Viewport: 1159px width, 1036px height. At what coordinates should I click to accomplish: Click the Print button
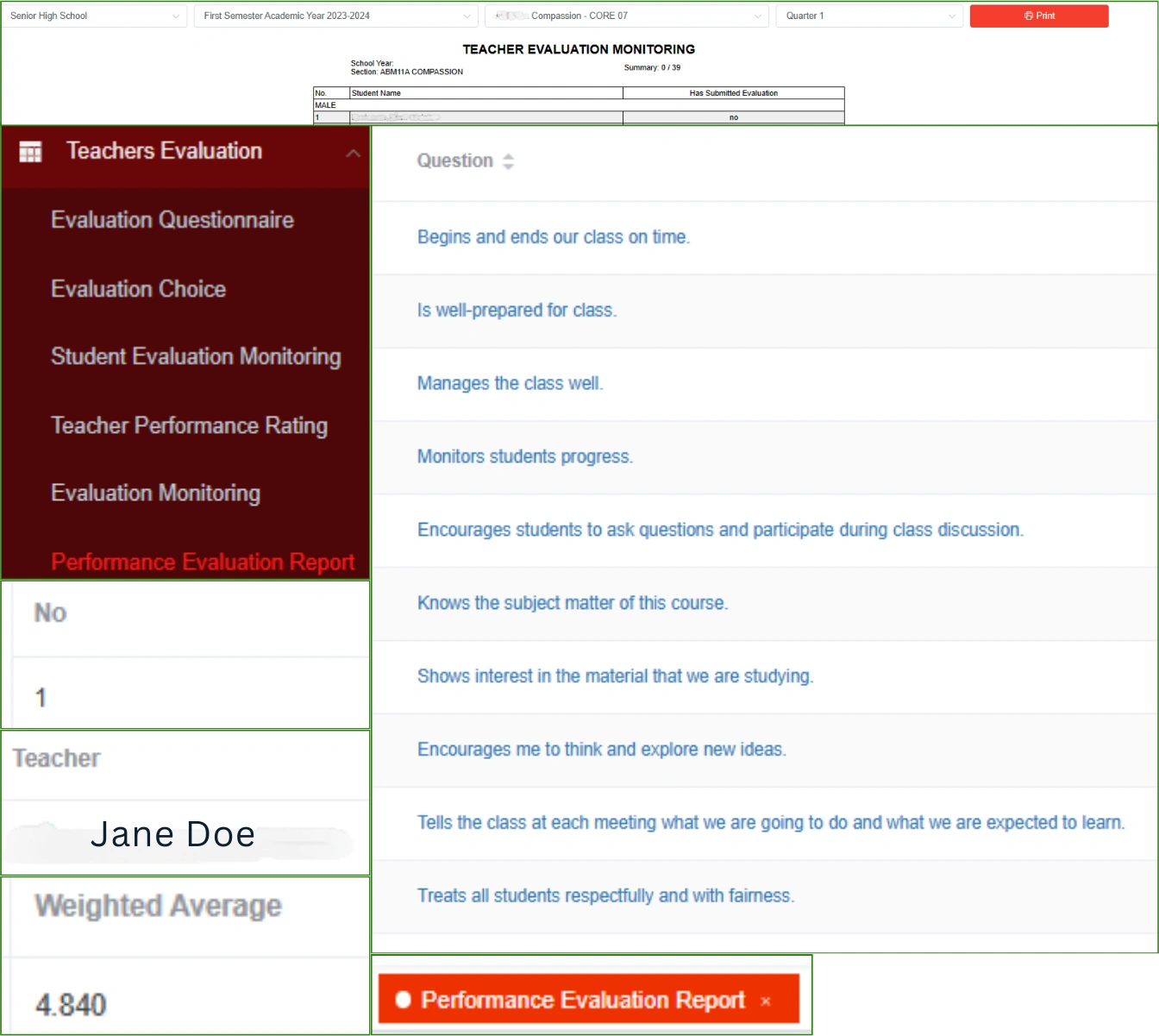[1038, 16]
